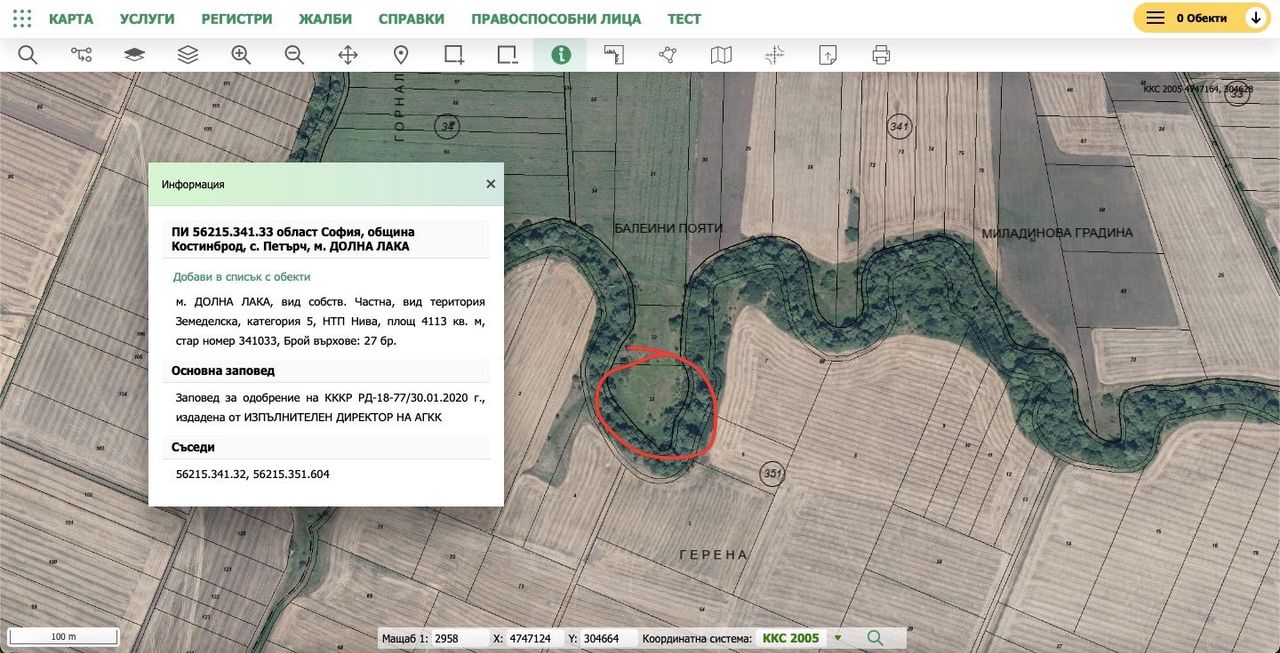Expand objects list with down arrow
Viewport: 1280px width, 653px height.
(x=1255, y=18)
